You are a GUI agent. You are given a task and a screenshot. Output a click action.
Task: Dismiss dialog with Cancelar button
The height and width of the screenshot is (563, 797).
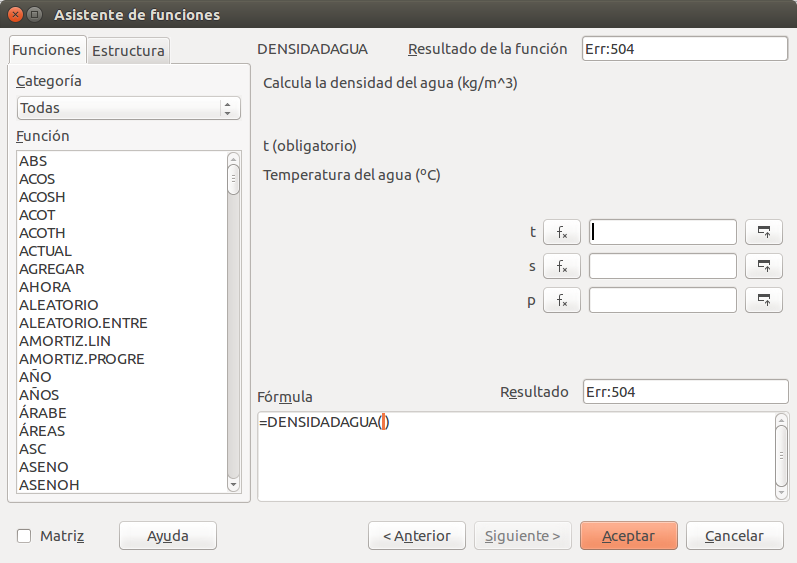point(734,536)
